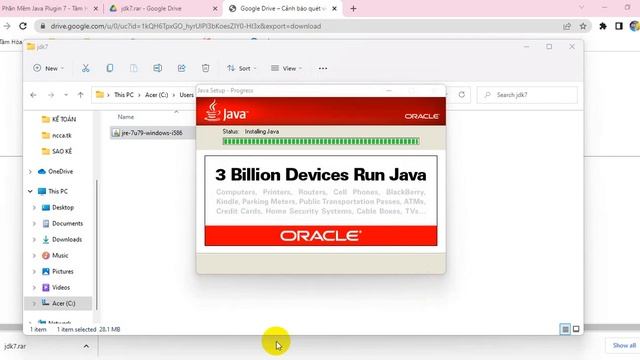The height and width of the screenshot is (360, 640).
Task: Go forward in File Explorer
Action: 51,95
